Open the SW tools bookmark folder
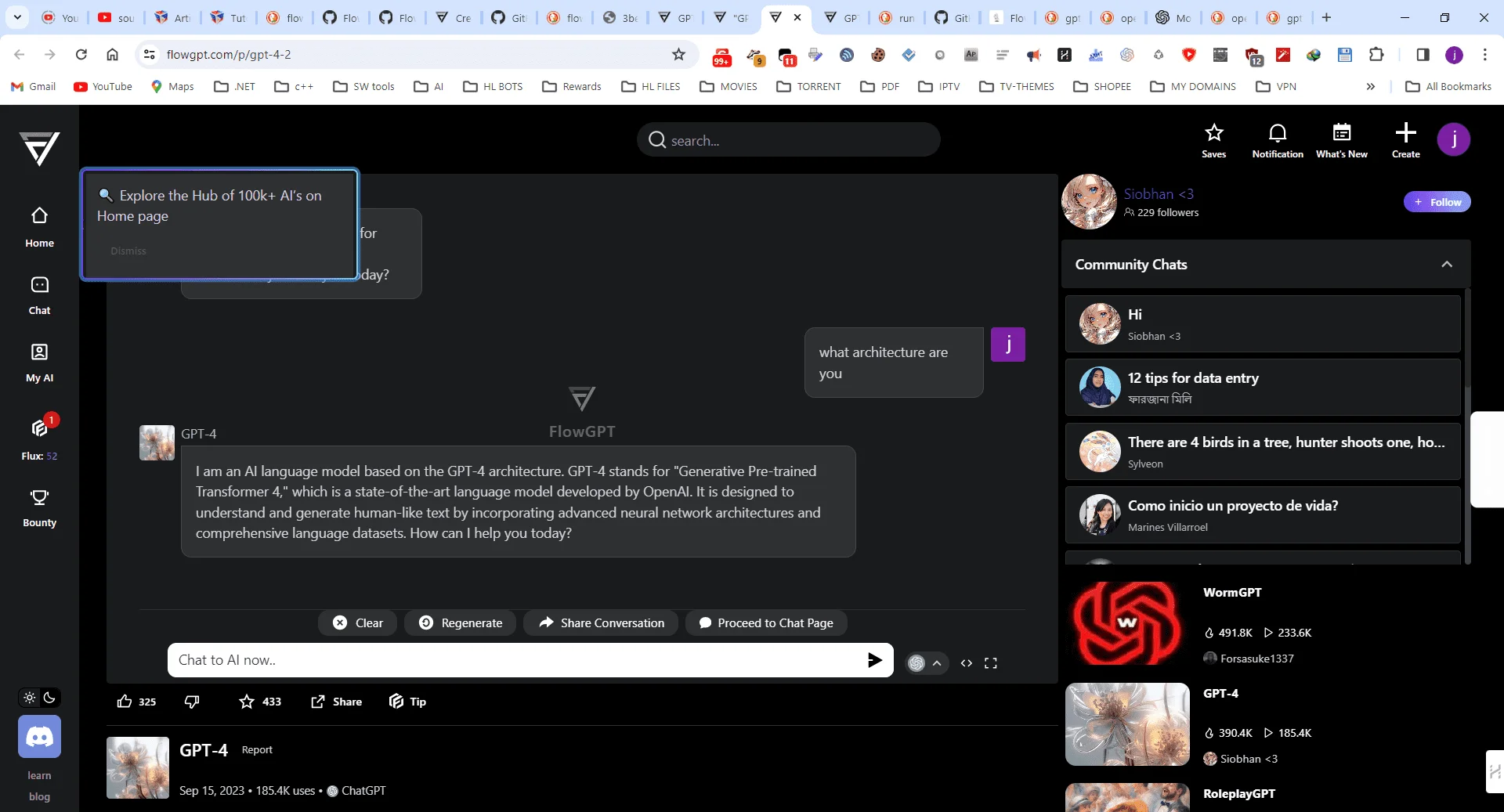 (363, 87)
